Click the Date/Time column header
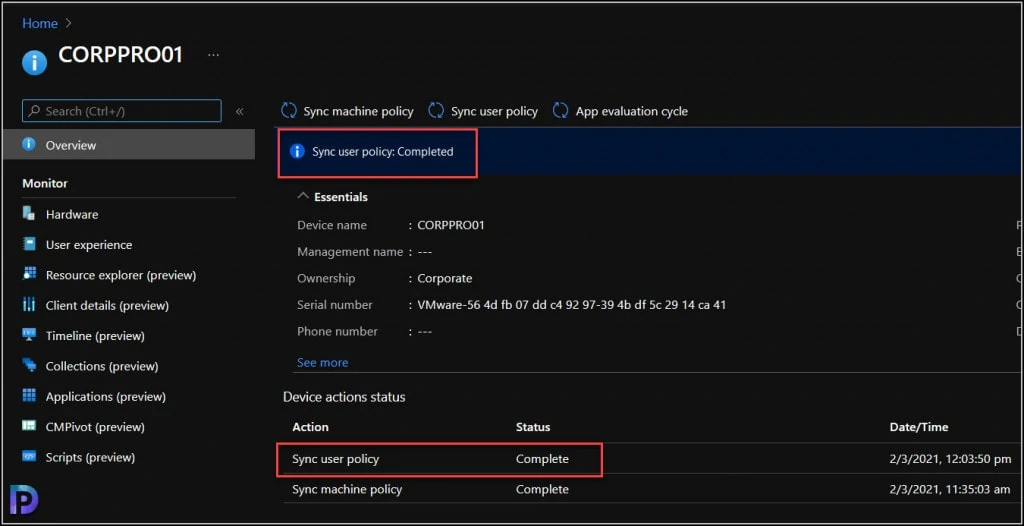Screen dimensions: 1024x526 pos(919,427)
